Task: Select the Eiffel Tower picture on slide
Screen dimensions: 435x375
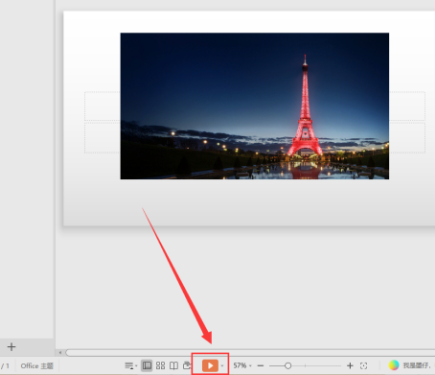Action: pyautogui.click(x=255, y=106)
